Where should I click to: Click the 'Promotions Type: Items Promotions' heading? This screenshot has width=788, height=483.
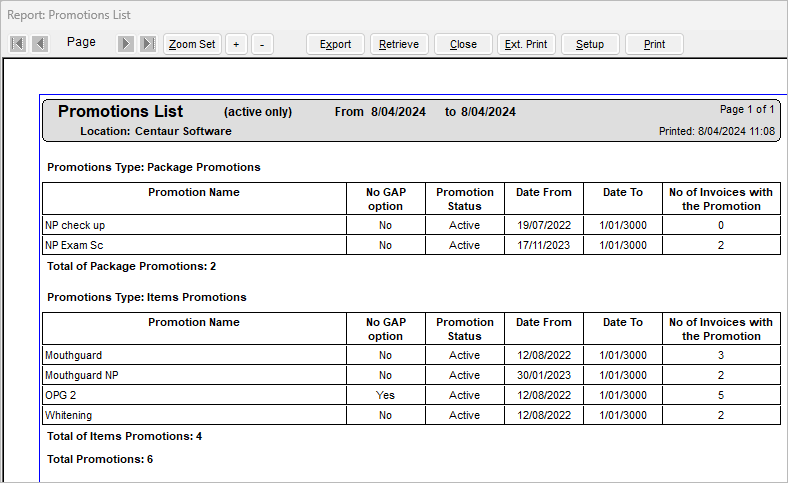point(147,298)
